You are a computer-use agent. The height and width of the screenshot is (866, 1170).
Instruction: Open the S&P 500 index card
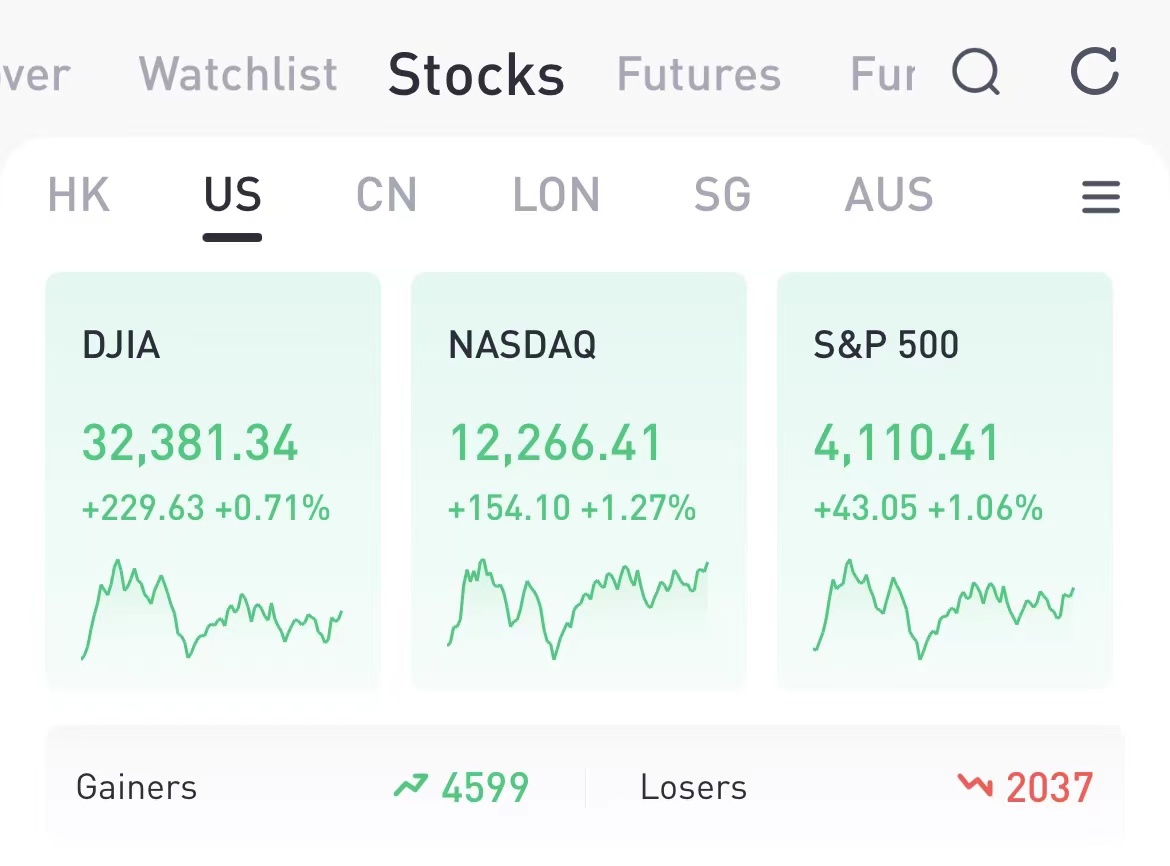(x=945, y=481)
